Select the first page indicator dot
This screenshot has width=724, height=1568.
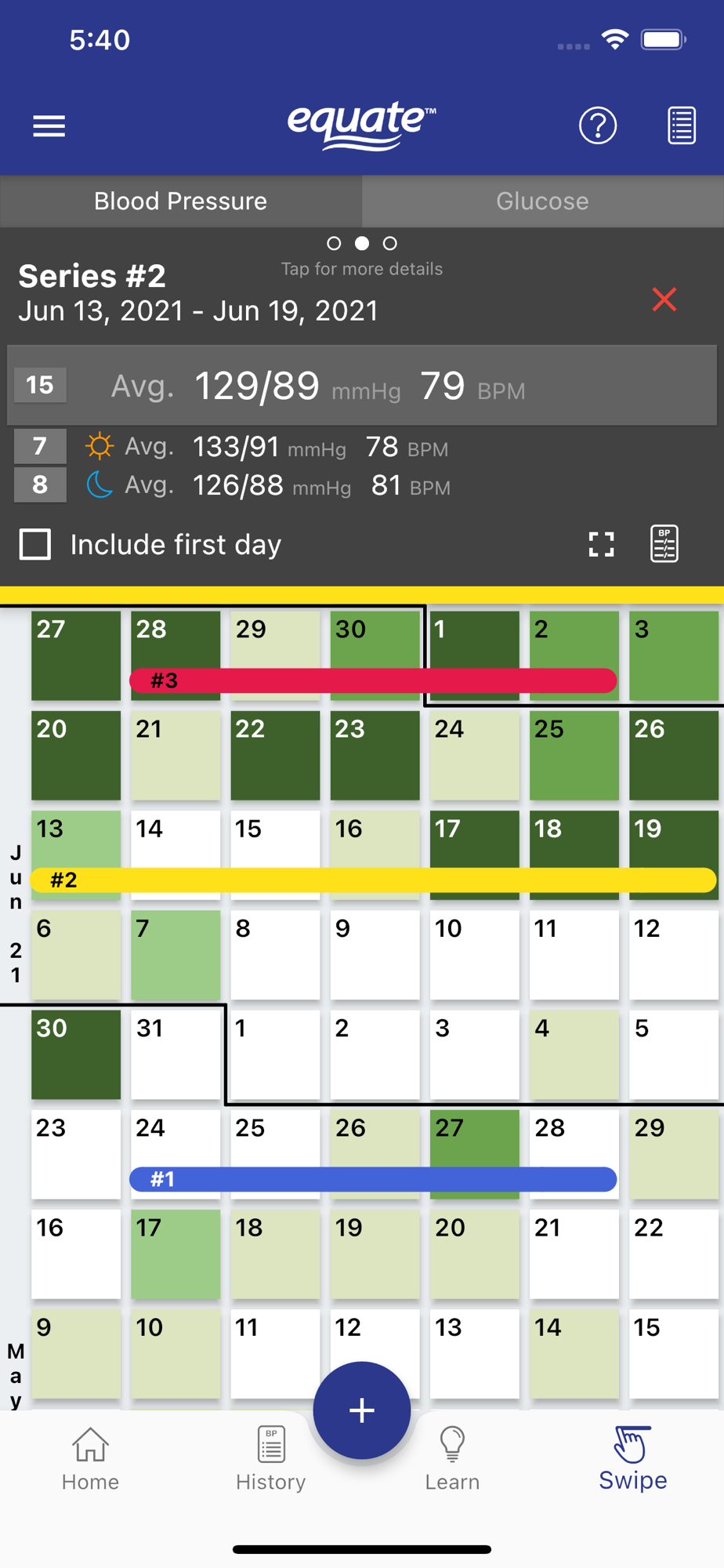(x=334, y=243)
